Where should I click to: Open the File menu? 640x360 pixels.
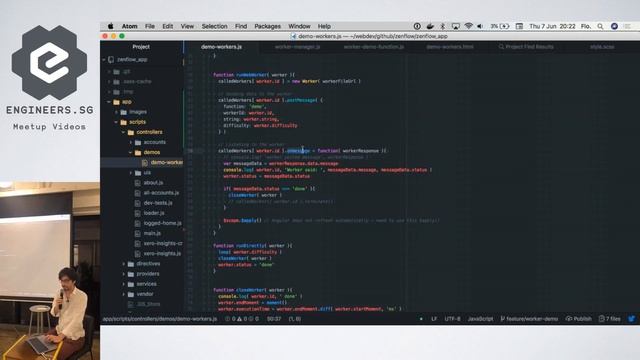pyautogui.click(x=150, y=26)
